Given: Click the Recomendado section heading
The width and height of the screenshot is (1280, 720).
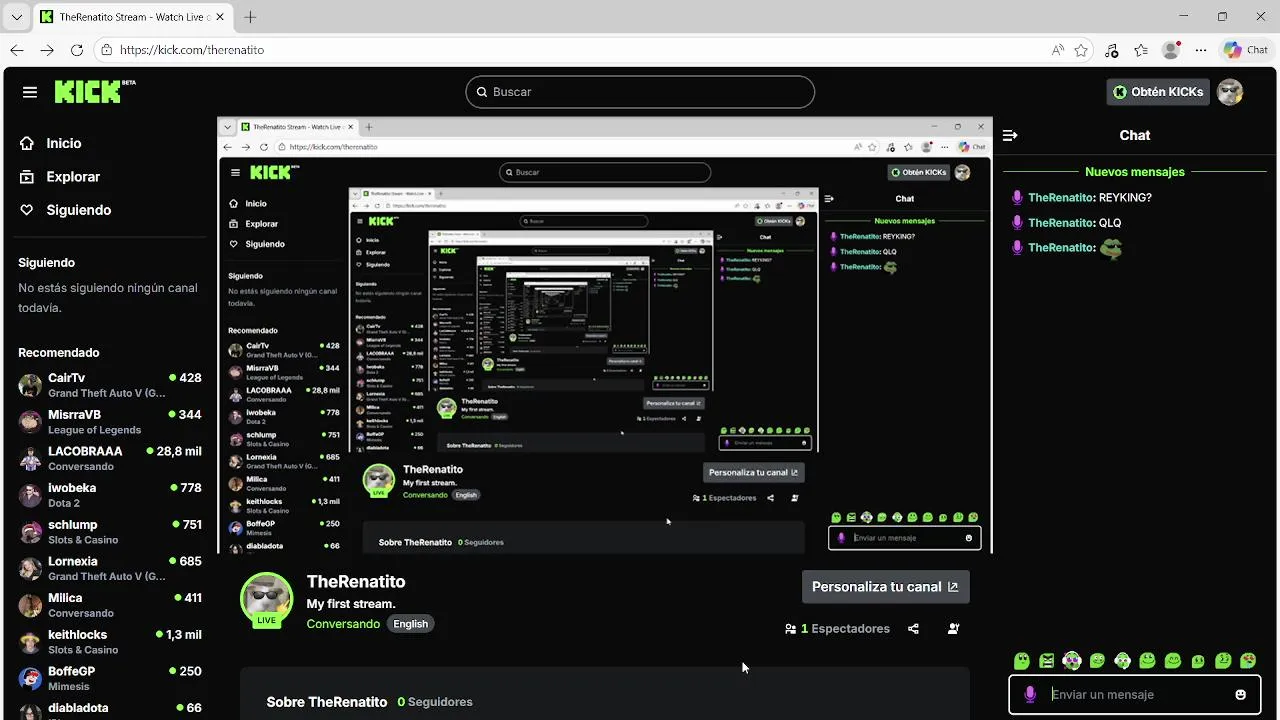Looking at the screenshot, I should pos(59,353).
